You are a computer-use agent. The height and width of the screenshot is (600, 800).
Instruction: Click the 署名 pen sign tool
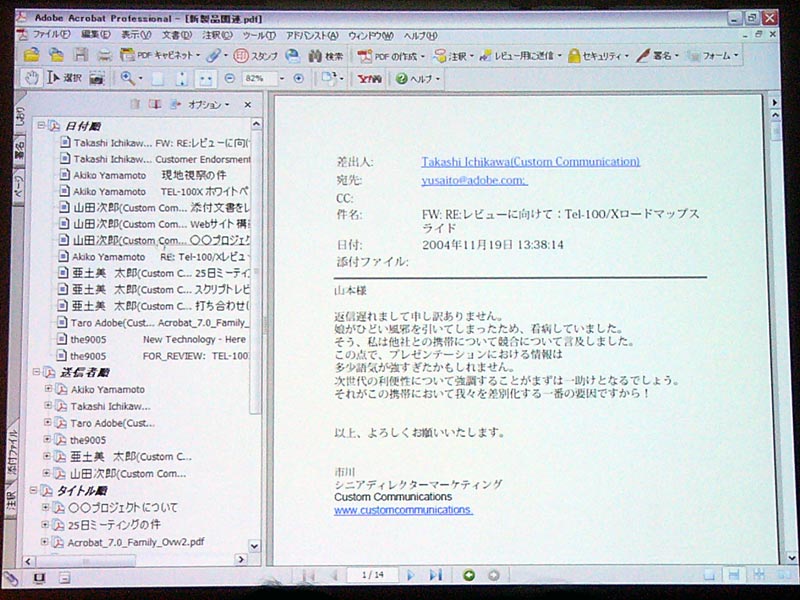[x=657, y=56]
